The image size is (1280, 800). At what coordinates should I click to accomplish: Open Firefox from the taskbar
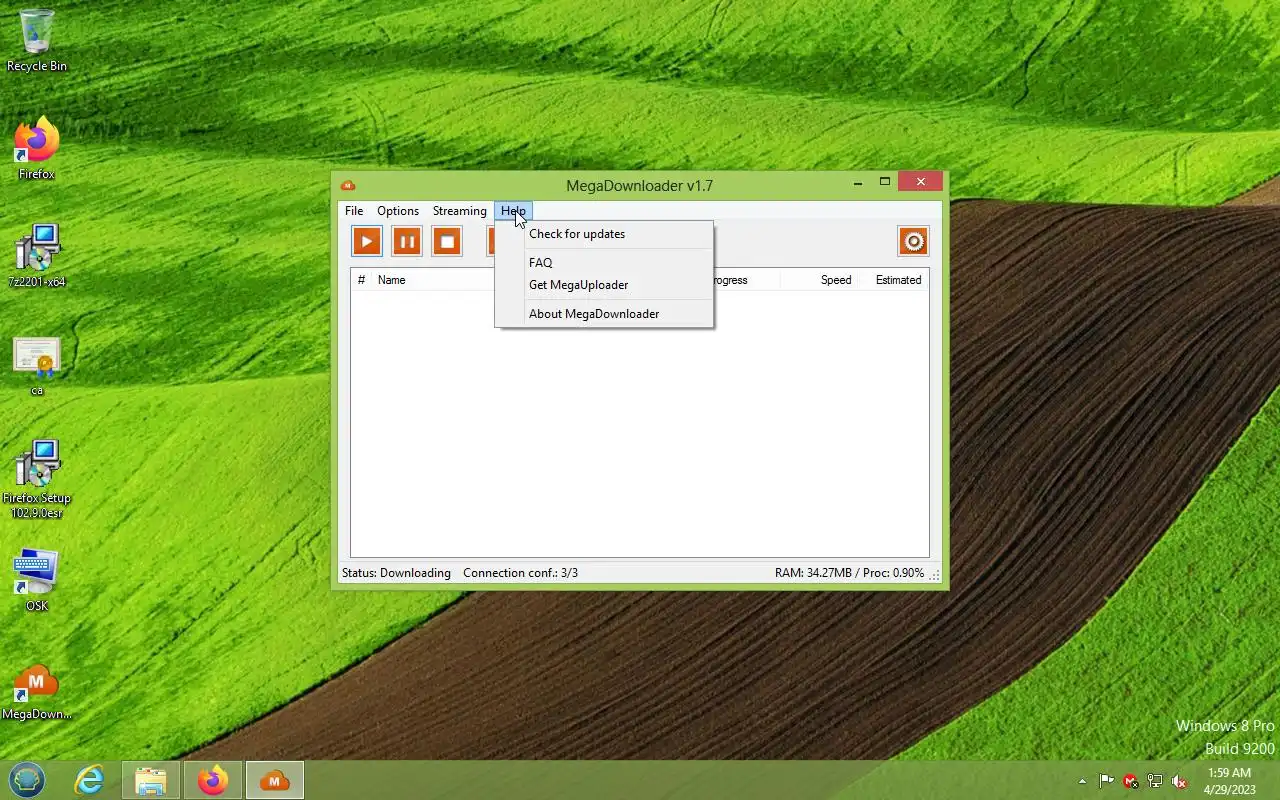click(212, 780)
